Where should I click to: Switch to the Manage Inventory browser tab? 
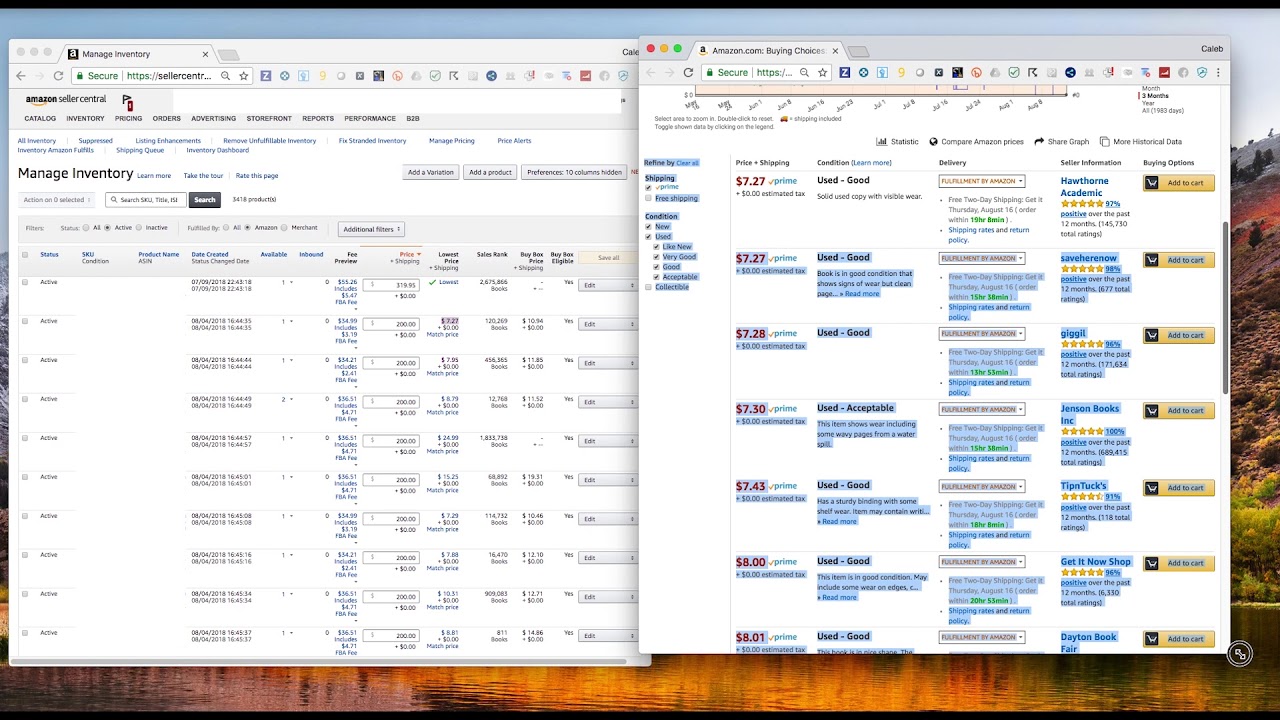click(x=137, y=54)
